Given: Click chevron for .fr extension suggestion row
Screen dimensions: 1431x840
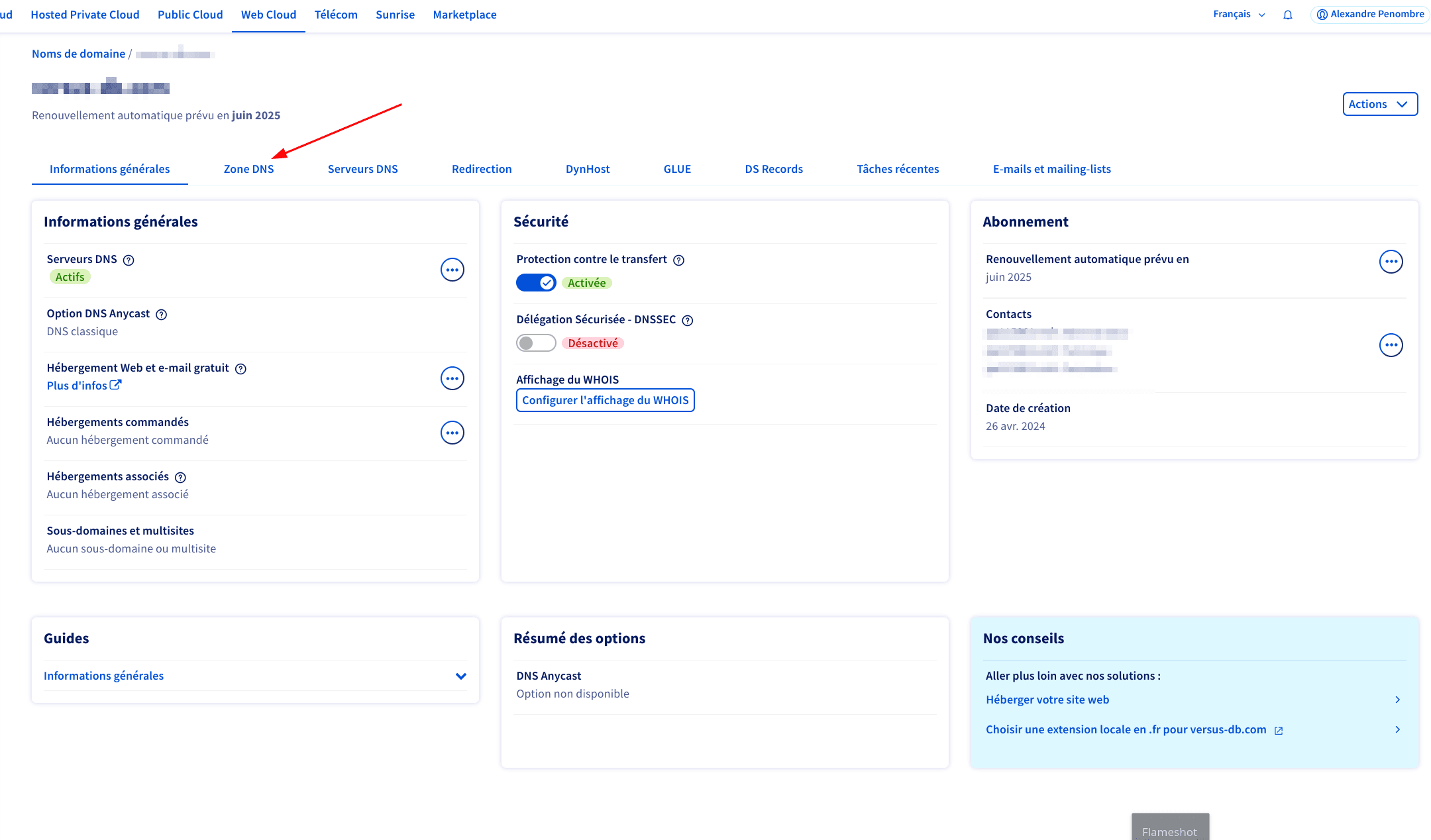Looking at the screenshot, I should tap(1398, 730).
